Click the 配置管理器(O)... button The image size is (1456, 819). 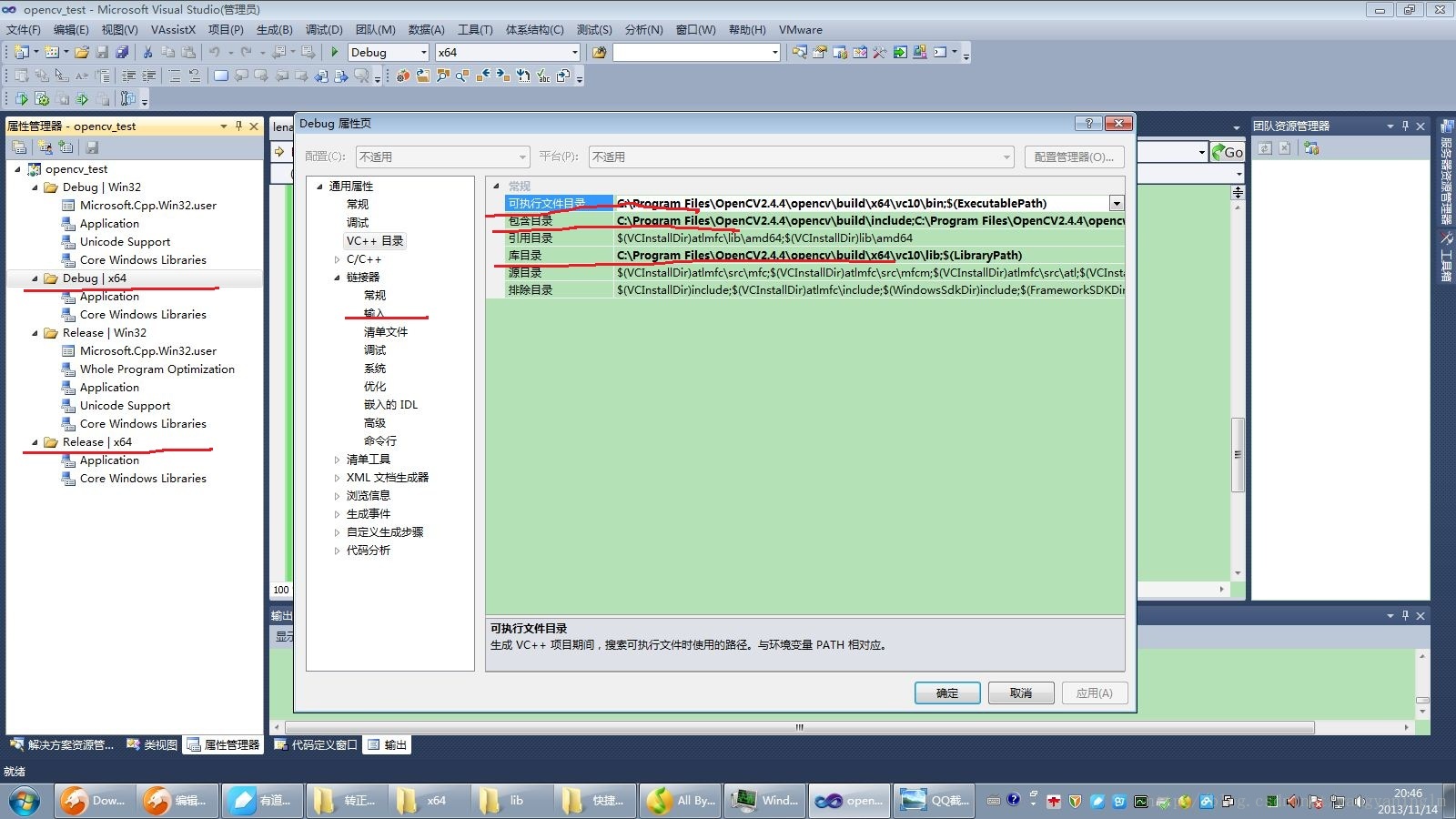pyautogui.click(x=1074, y=157)
